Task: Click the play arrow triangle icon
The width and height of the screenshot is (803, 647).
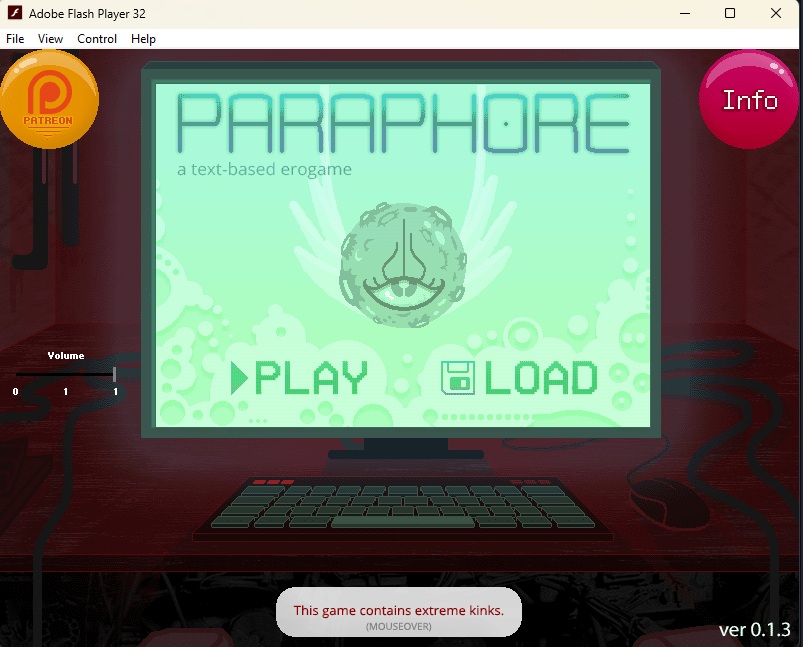Action: pyautogui.click(x=239, y=378)
